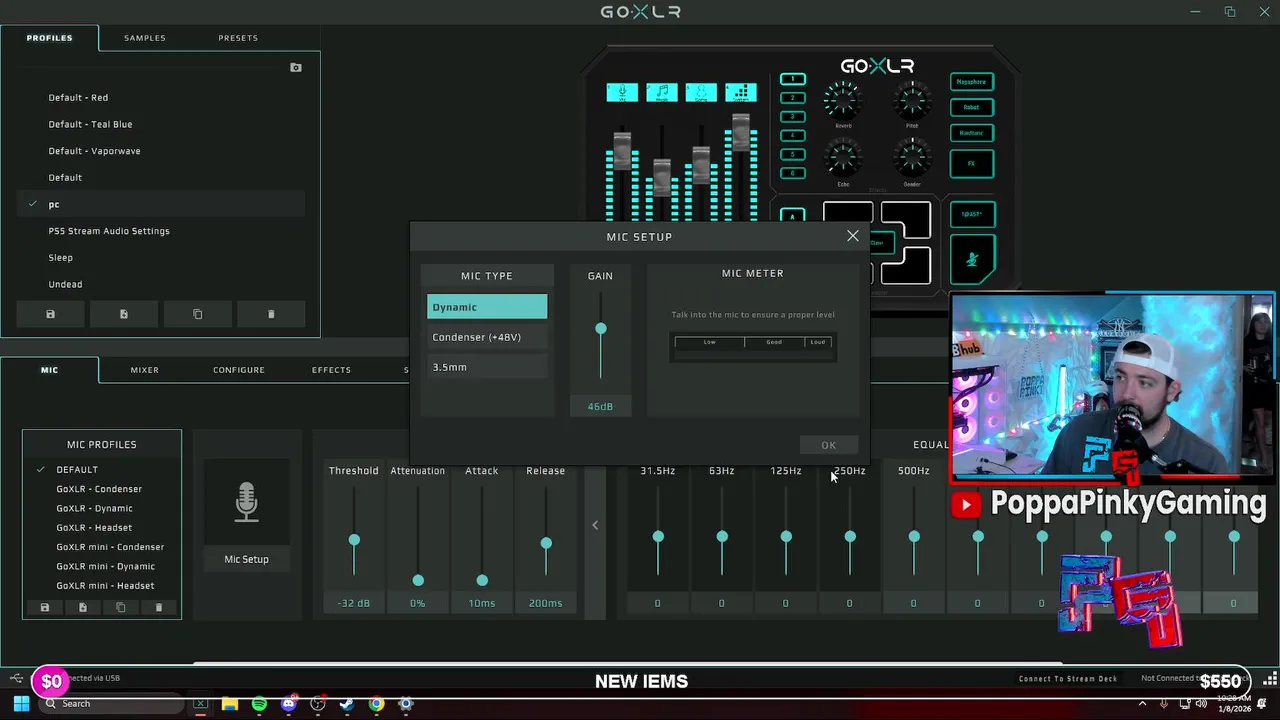This screenshot has width=1280, height=720.
Task: Click the Gain slider handle in Mic Setup
Action: [601, 329]
